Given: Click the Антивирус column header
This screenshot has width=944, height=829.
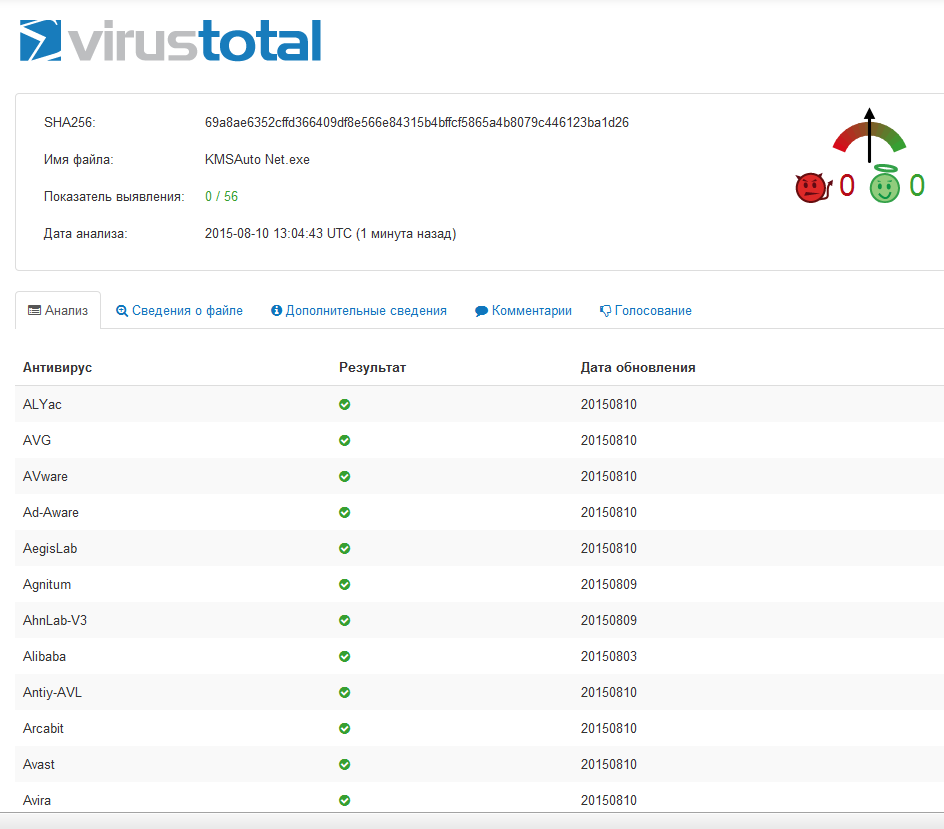Looking at the screenshot, I should pyautogui.click(x=57, y=368).
